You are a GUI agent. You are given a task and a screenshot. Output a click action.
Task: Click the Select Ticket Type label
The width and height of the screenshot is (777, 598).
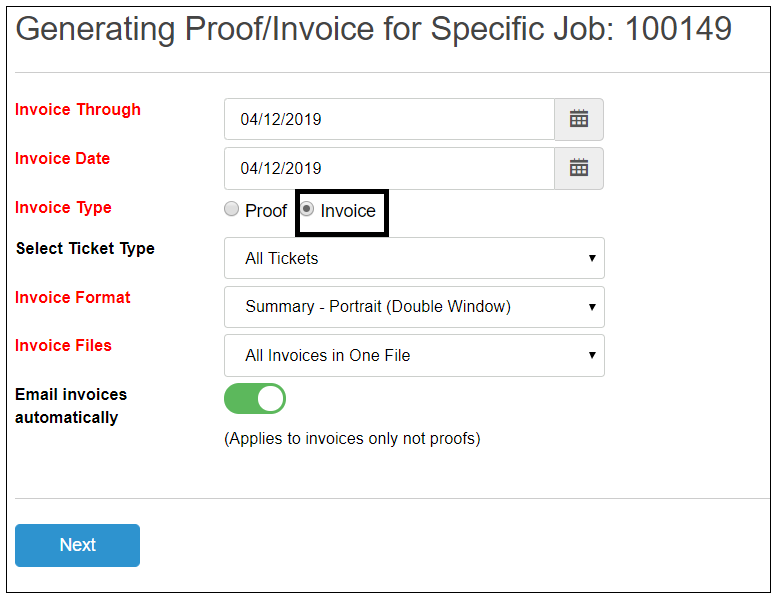pyautogui.click(x=85, y=248)
